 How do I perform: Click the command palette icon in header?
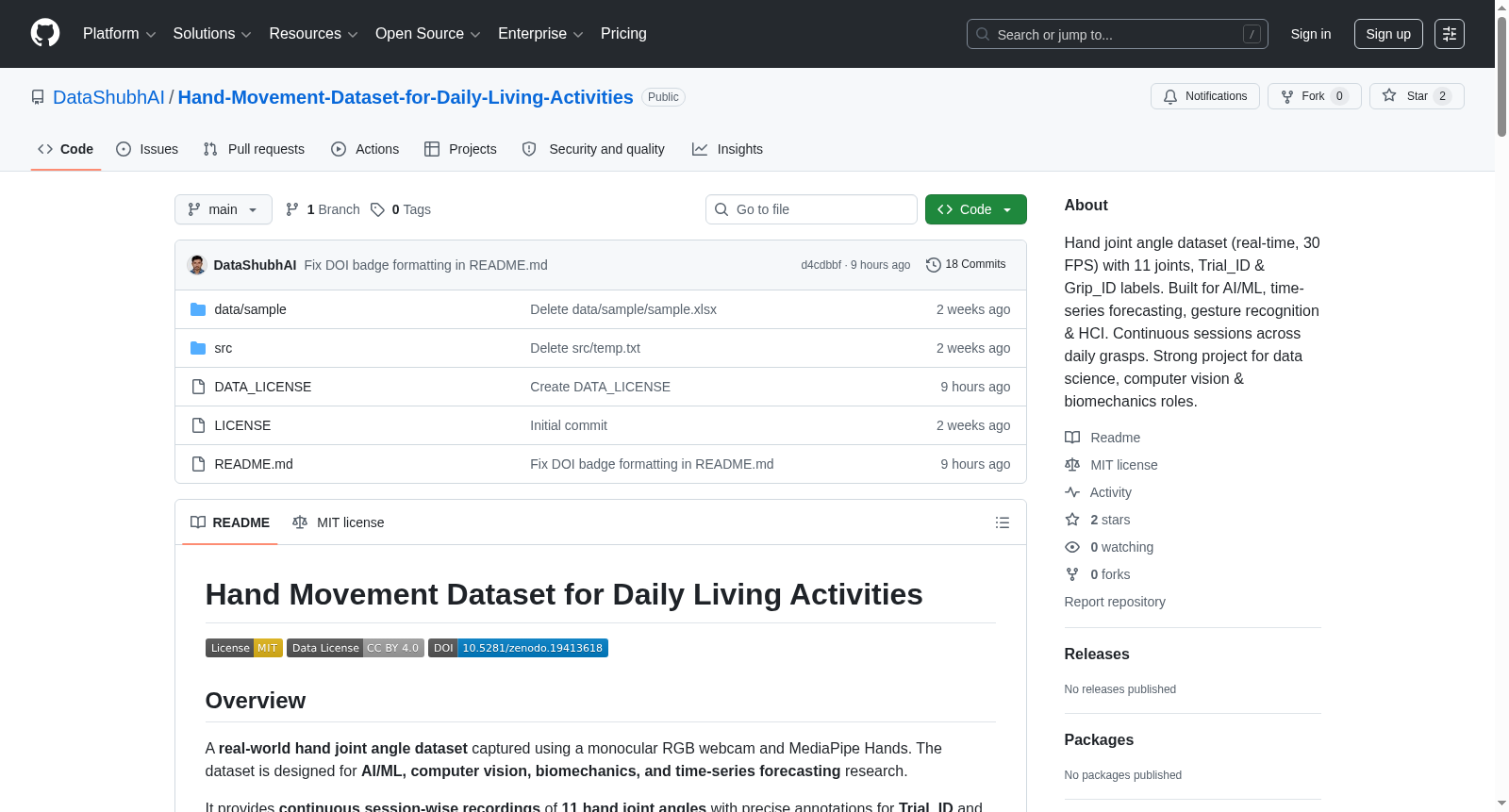(x=1450, y=34)
